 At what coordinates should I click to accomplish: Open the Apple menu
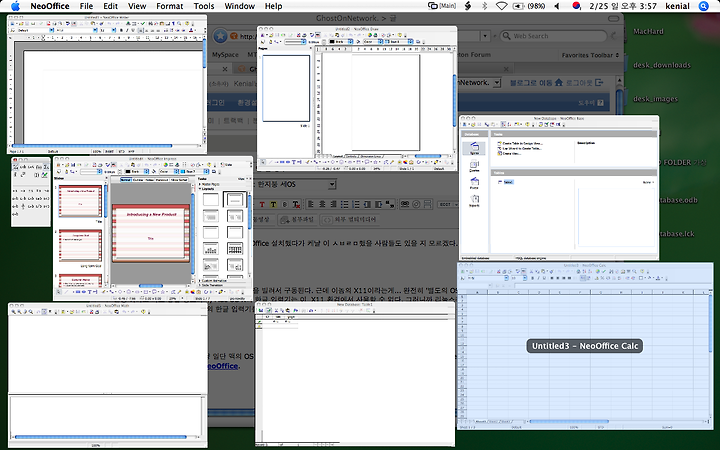click(15, 6)
